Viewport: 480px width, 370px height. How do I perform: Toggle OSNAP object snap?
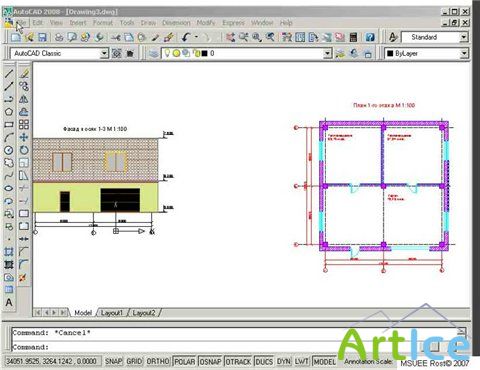(x=210, y=361)
